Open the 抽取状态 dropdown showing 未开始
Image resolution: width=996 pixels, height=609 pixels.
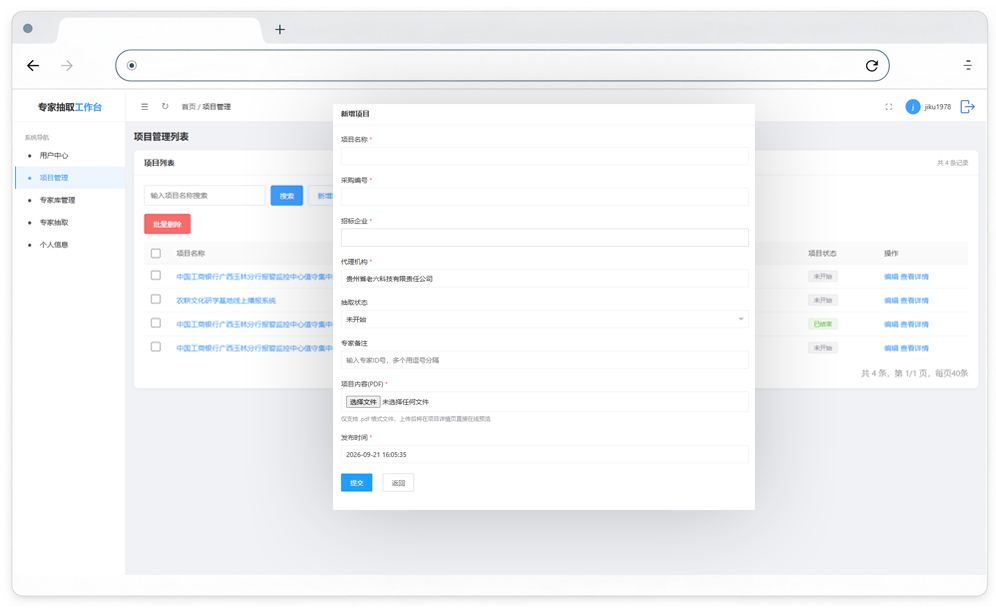coord(544,319)
